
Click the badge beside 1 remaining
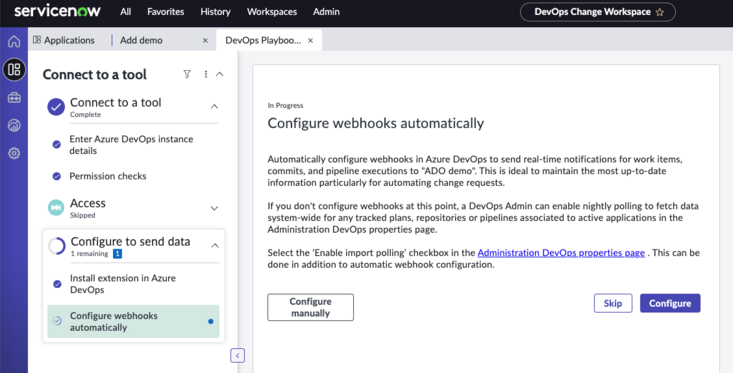[x=117, y=254]
